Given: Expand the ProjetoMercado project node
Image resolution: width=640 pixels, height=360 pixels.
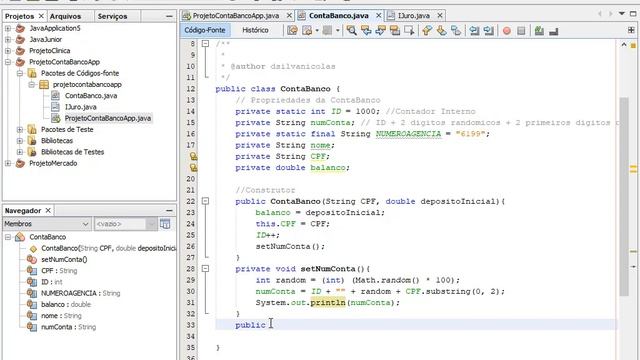Looking at the screenshot, I should click(8, 163).
